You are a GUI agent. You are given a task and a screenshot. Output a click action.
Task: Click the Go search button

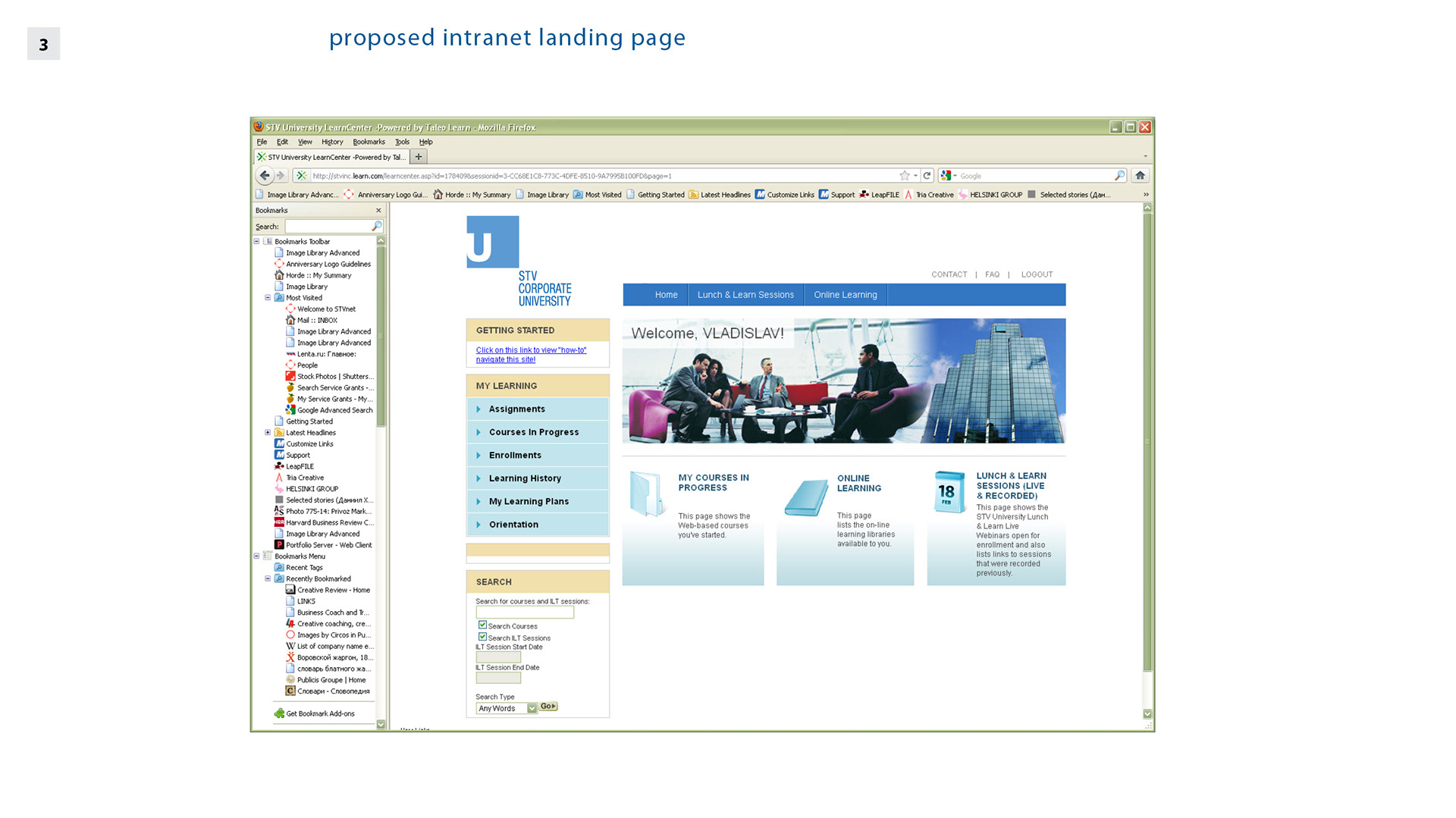(548, 706)
